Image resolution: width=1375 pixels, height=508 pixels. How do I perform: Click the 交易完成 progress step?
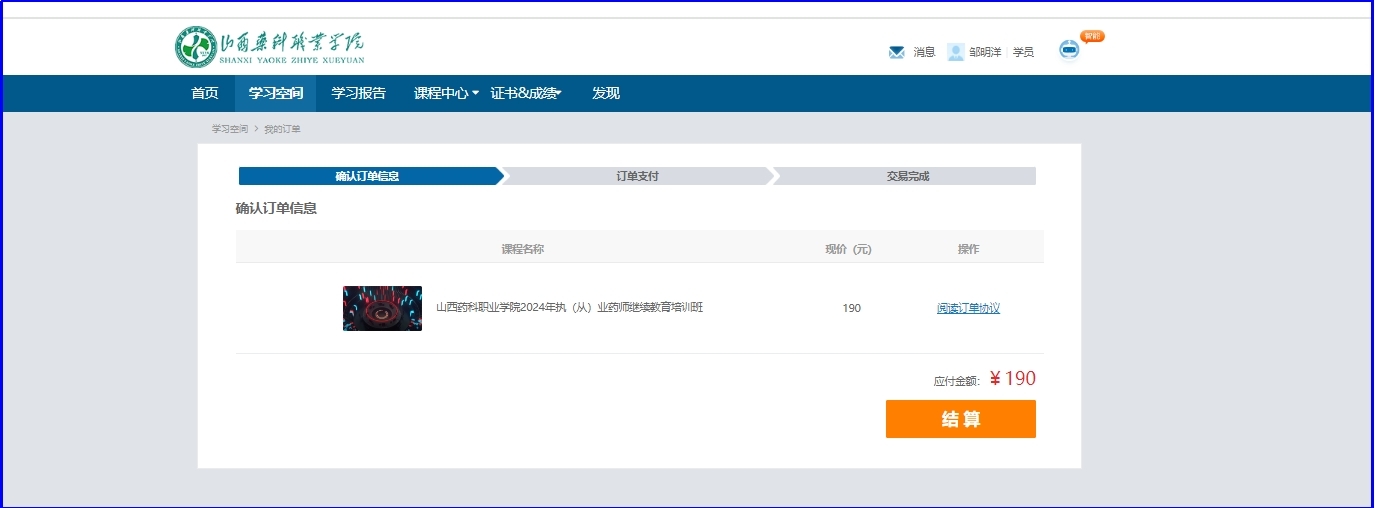[x=907, y=176]
